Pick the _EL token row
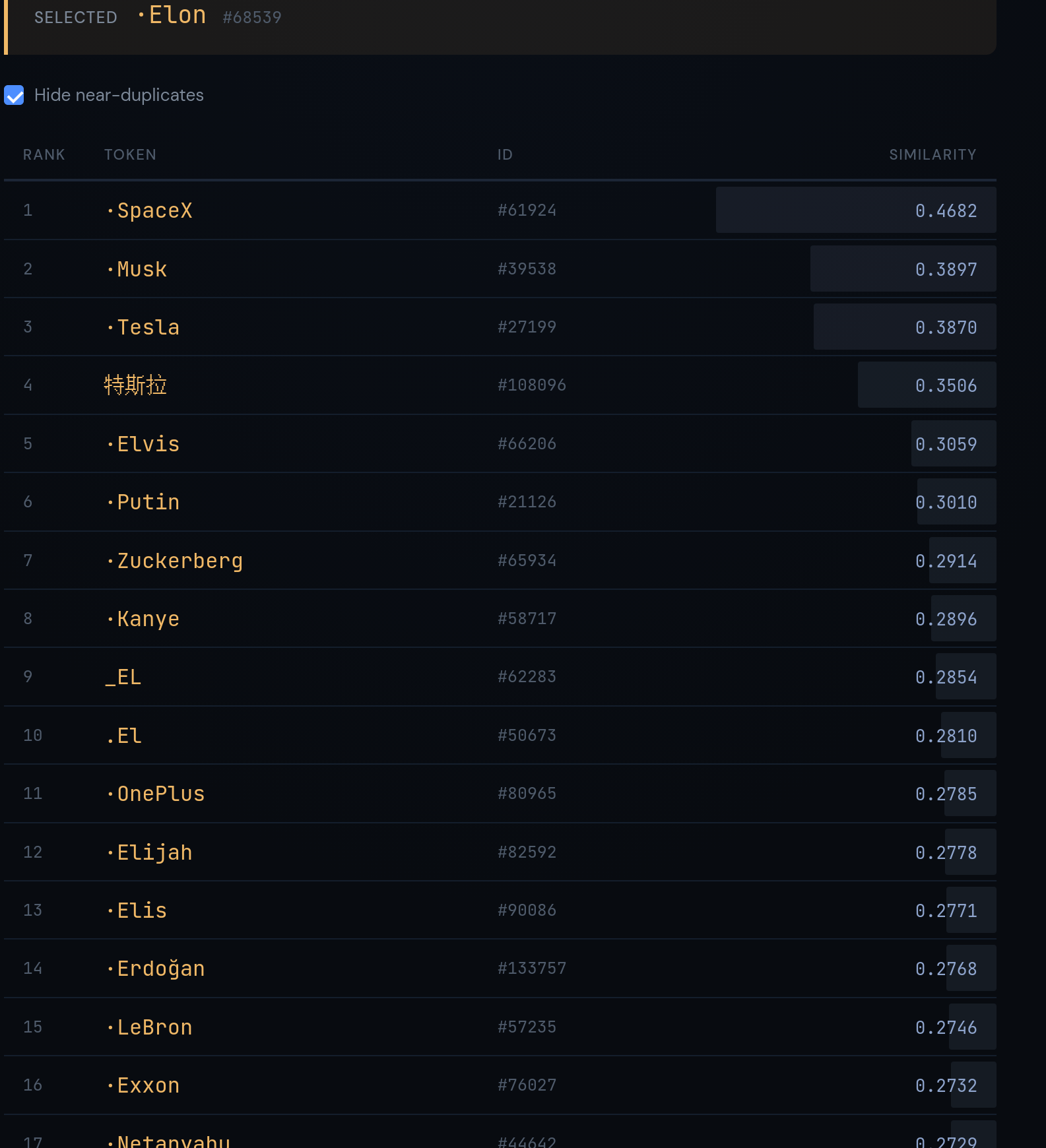This screenshot has height=1148, width=1046. tap(123, 677)
